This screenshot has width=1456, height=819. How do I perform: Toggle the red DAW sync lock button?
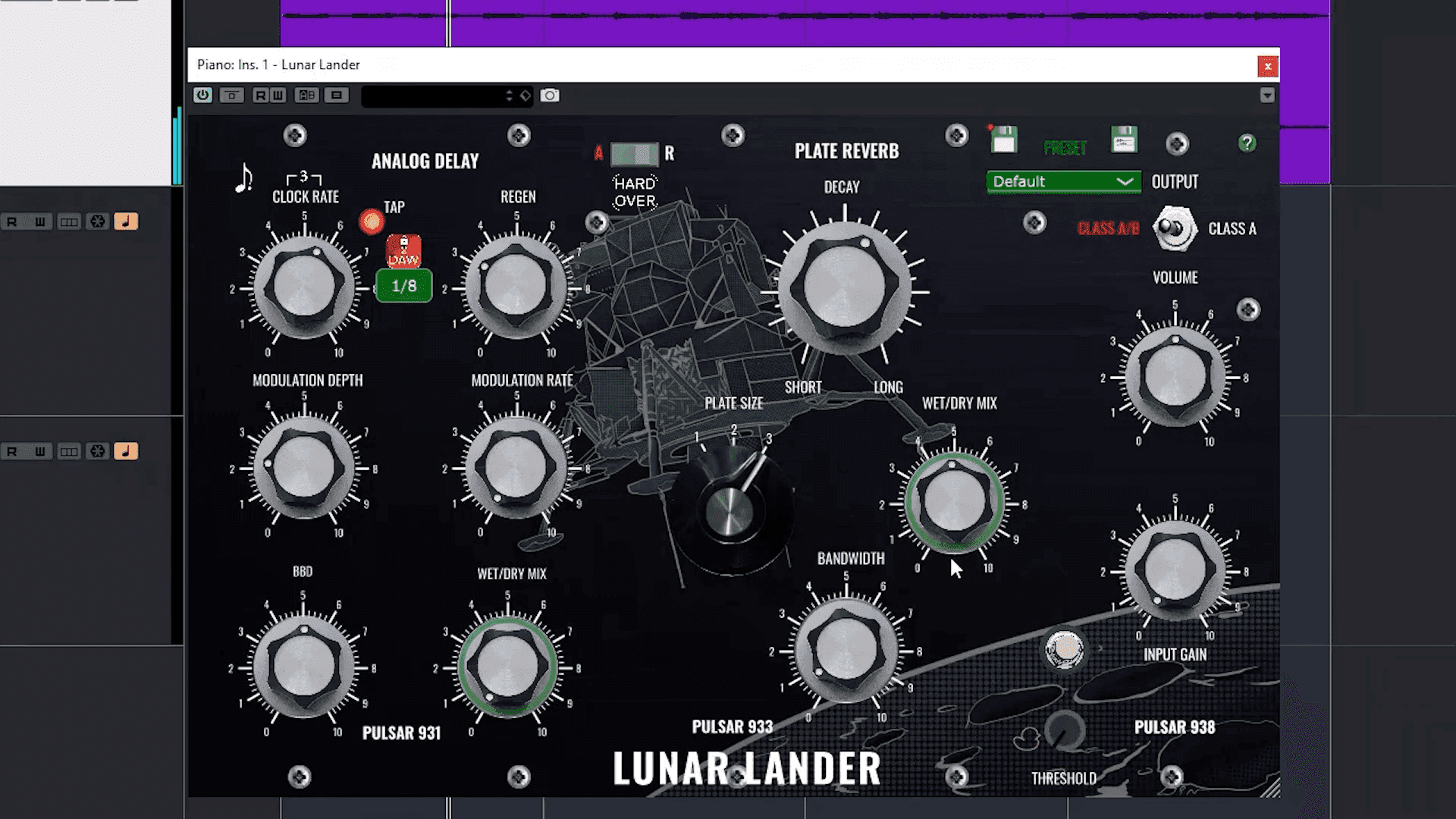(403, 251)
